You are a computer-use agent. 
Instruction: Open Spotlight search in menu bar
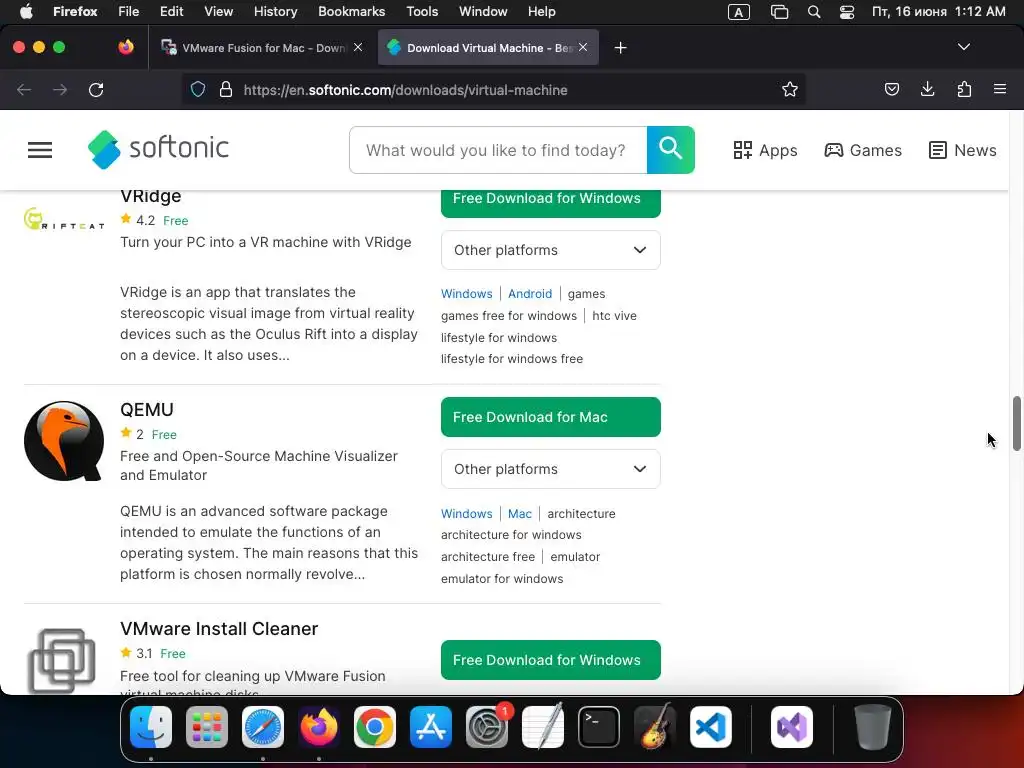tap(814, 12)
